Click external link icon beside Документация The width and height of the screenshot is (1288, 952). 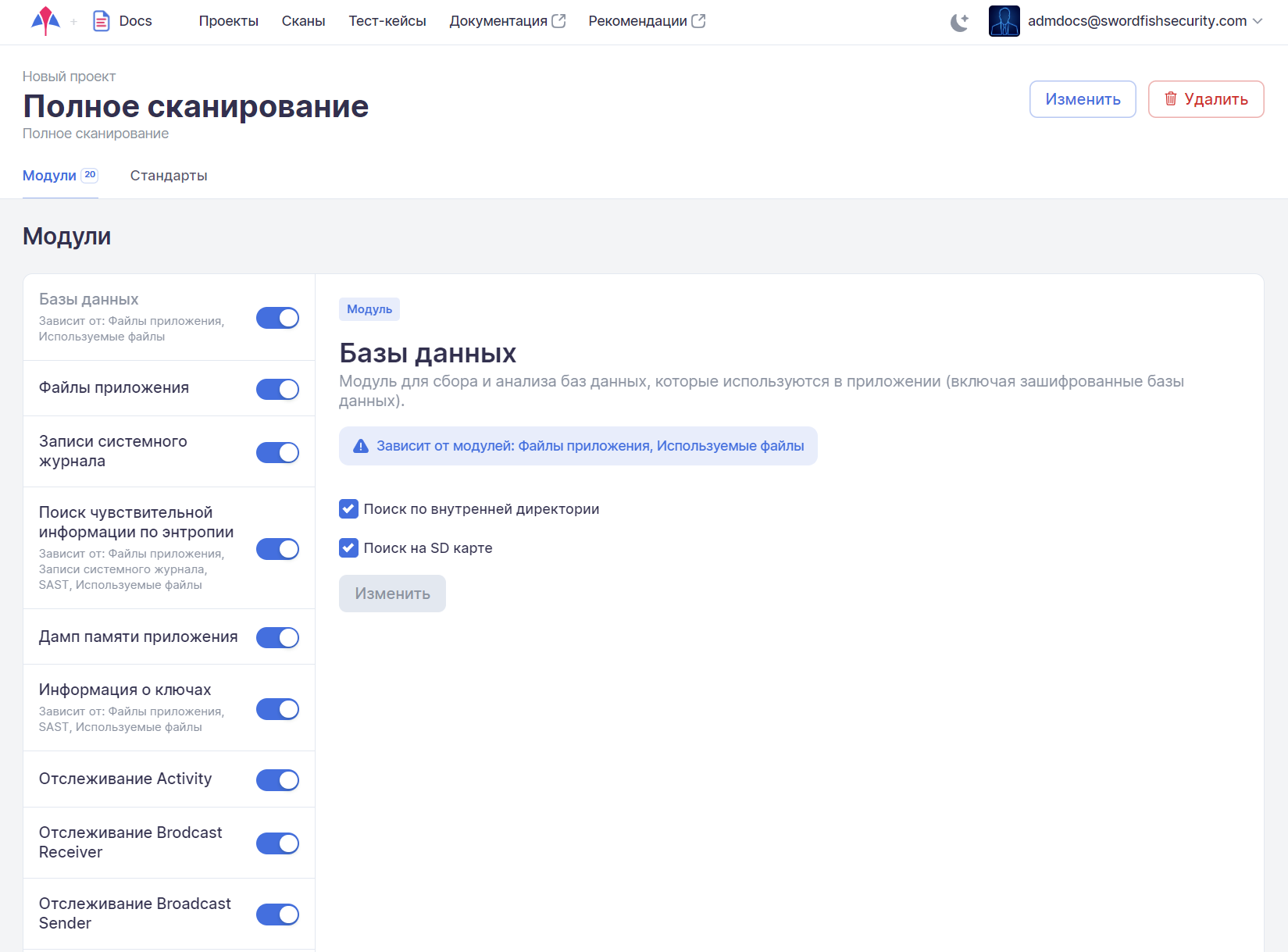tap(558, 21)
